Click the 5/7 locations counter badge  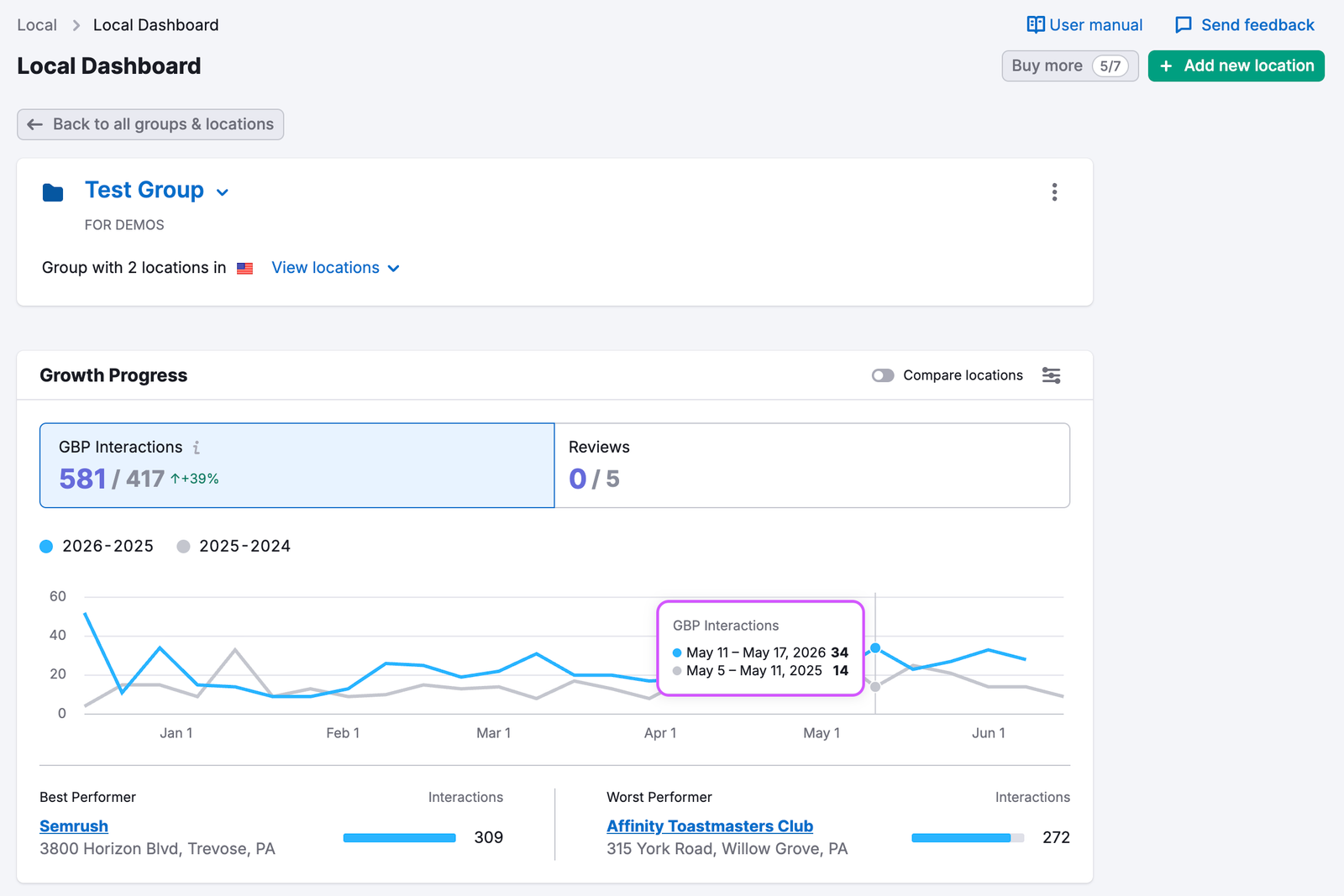(x=1110, y=66)
